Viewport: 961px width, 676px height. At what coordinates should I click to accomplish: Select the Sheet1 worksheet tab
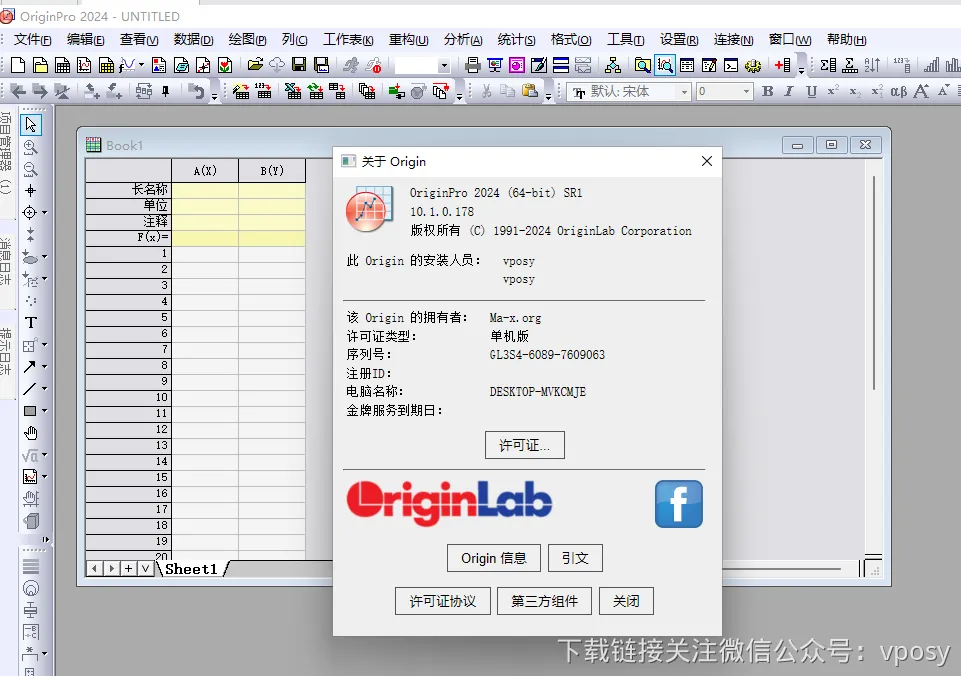point(191,569)
